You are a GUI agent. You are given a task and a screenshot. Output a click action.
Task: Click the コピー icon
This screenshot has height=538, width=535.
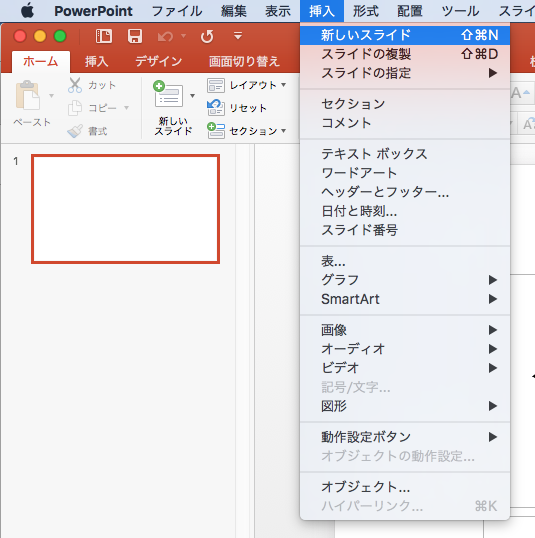pos(75,108)
